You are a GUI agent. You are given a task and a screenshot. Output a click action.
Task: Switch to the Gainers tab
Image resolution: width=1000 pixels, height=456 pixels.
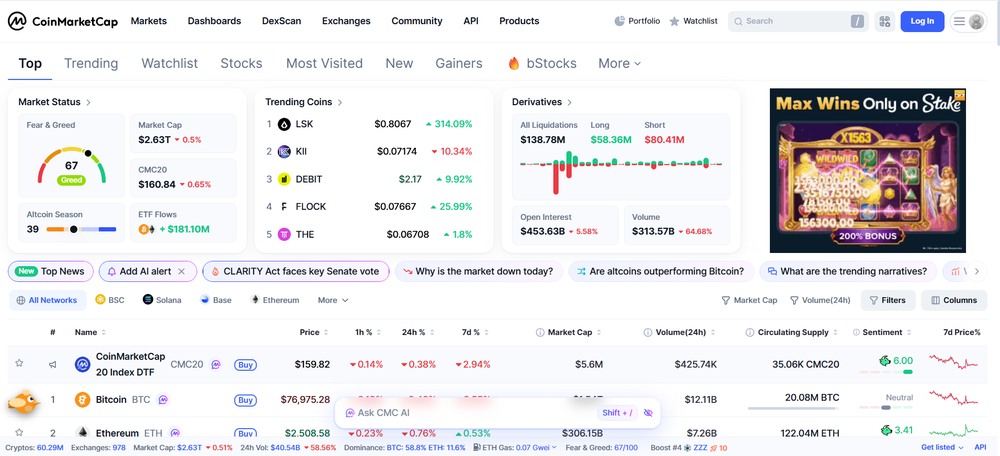(x=459, y=63)
